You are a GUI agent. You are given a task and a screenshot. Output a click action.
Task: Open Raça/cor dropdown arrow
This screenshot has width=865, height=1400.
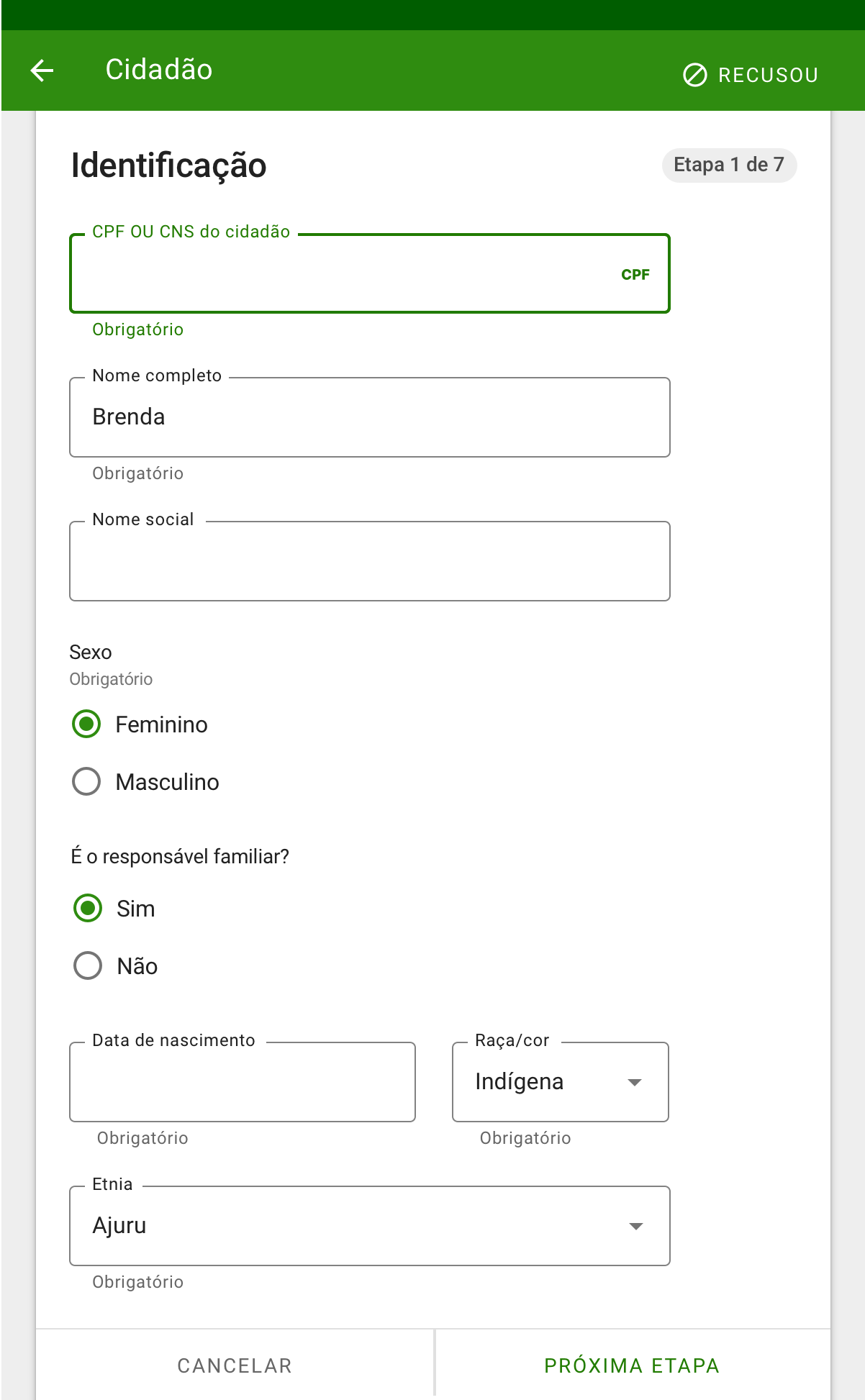coord(635,1082)
